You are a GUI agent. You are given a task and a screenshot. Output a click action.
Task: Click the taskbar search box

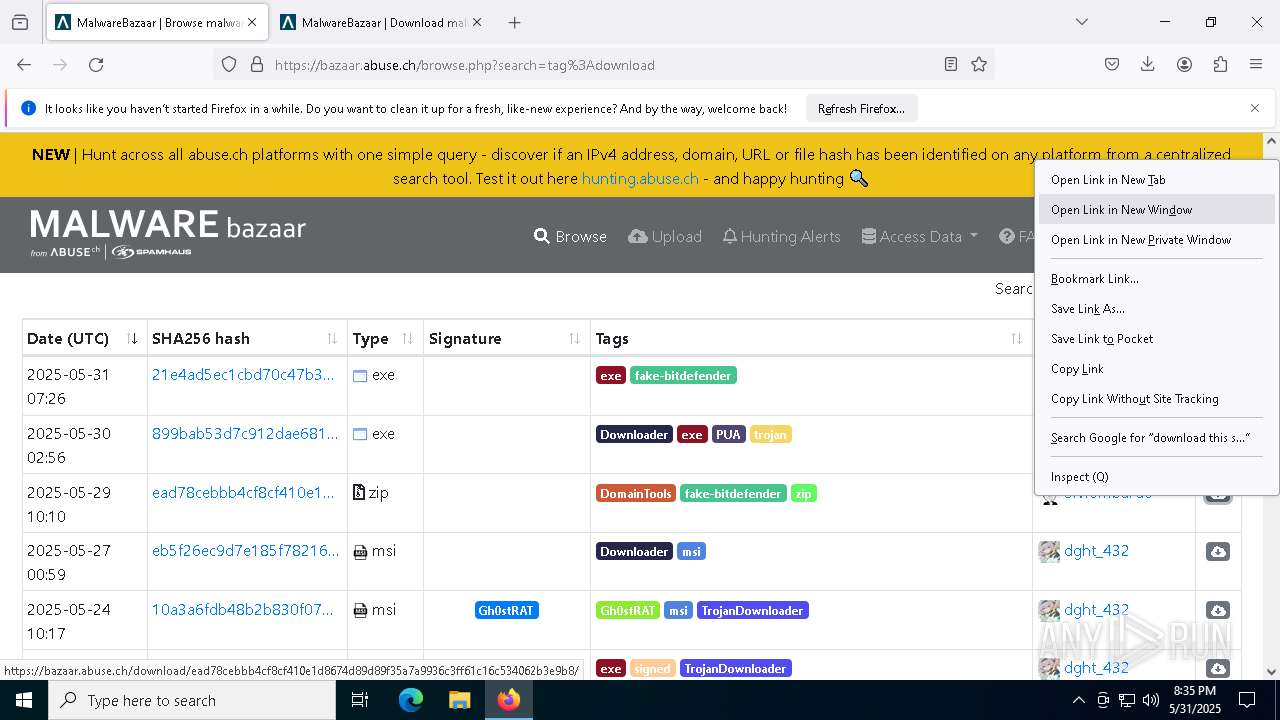click(192, 700)
